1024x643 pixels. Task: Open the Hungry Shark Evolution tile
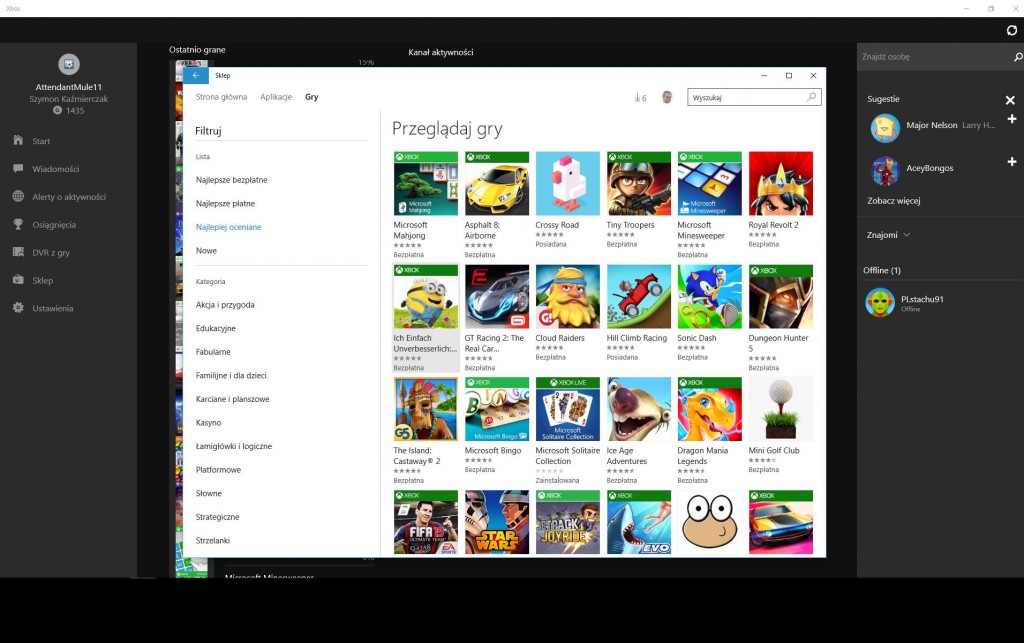click(x=638, y=522)
